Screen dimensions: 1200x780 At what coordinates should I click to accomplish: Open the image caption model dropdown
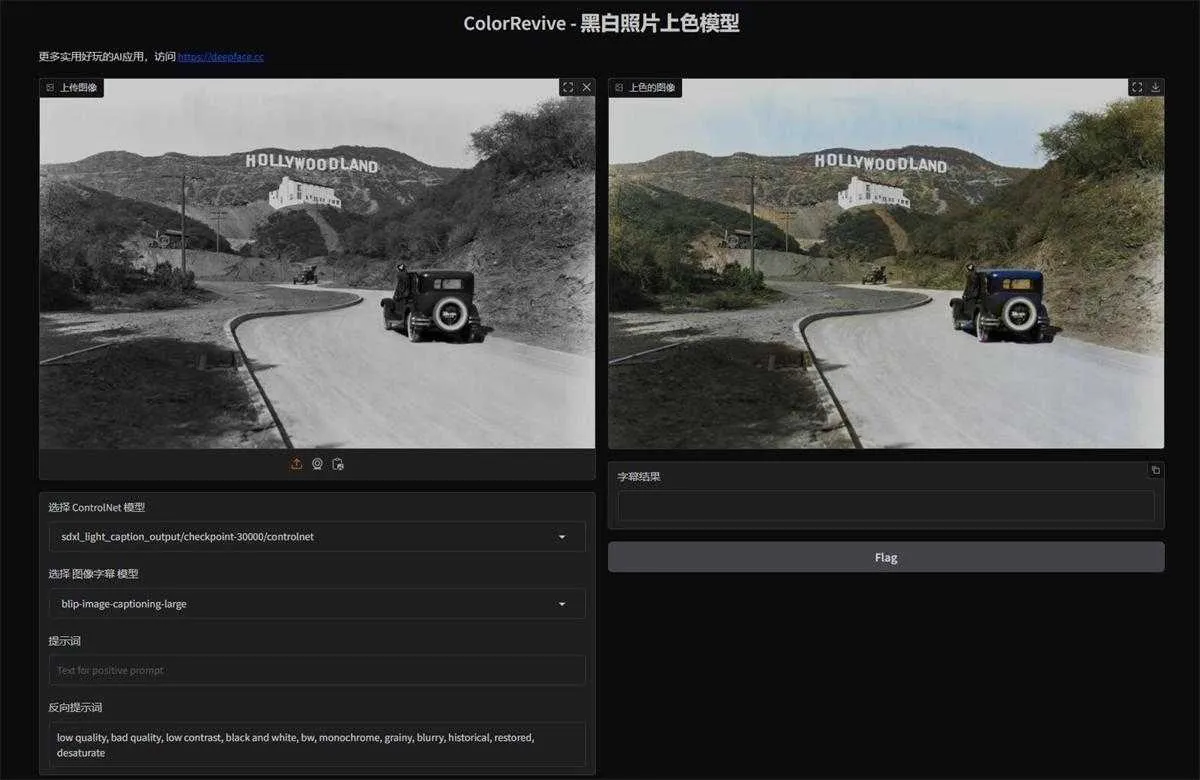point(316,604)
